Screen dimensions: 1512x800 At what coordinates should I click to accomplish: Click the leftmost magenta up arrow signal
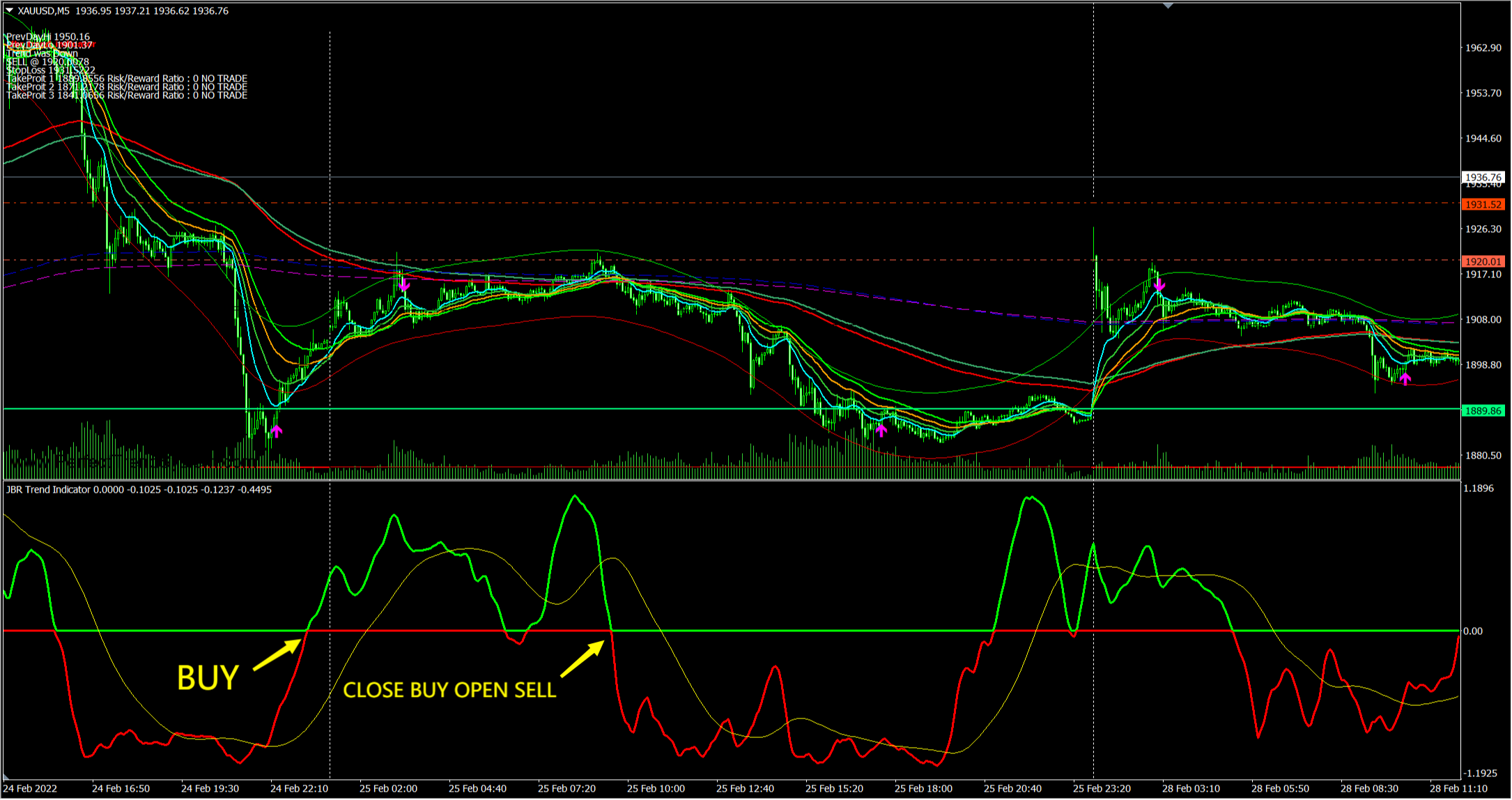[x=277, y=431]
